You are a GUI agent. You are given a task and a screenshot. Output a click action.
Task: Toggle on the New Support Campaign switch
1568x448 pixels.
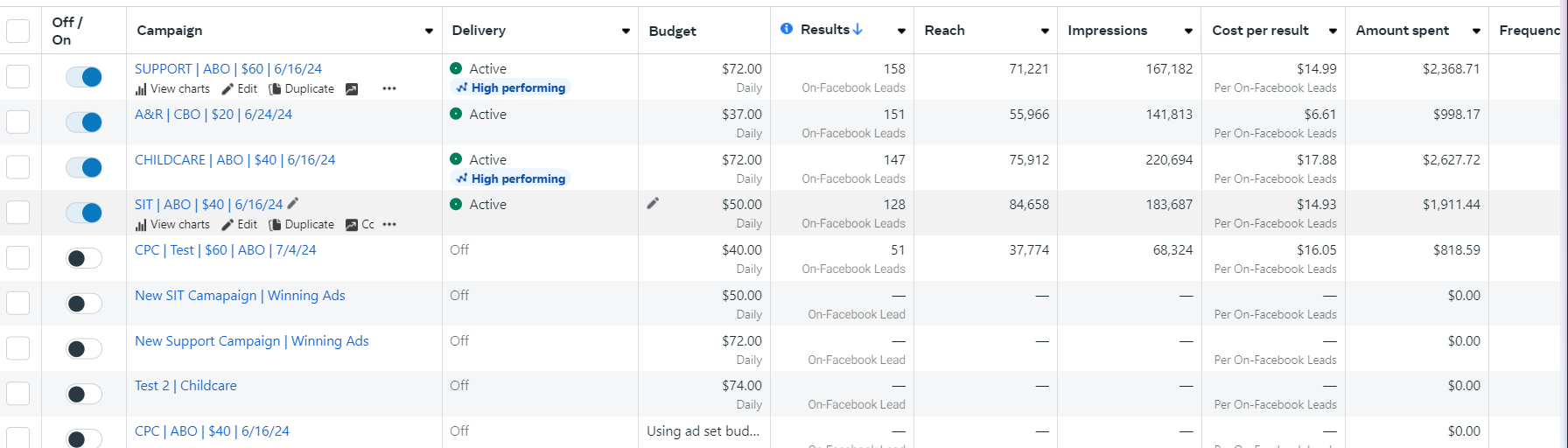point(84,349)
